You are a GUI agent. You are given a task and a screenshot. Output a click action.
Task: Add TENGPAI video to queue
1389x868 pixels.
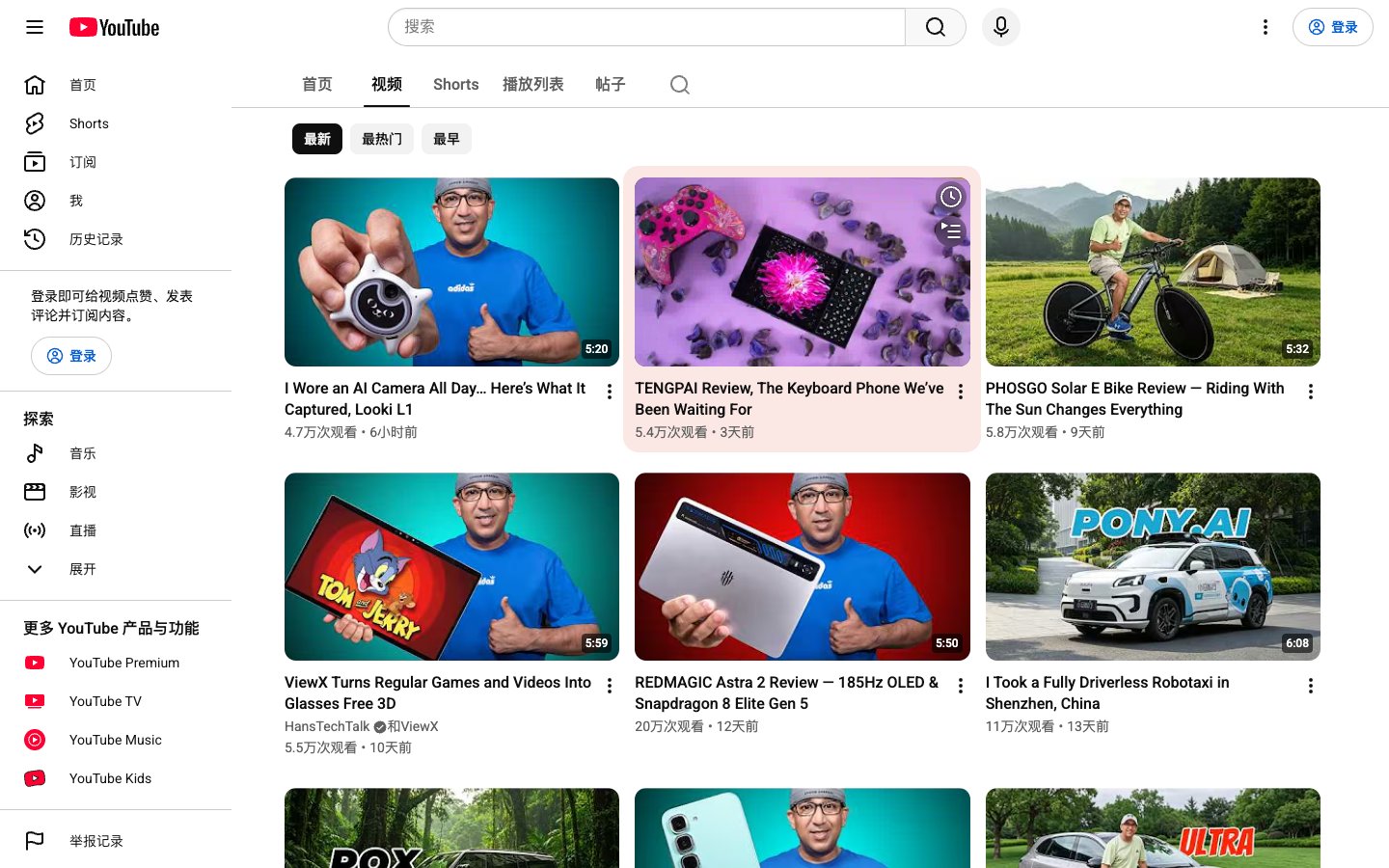951,231
